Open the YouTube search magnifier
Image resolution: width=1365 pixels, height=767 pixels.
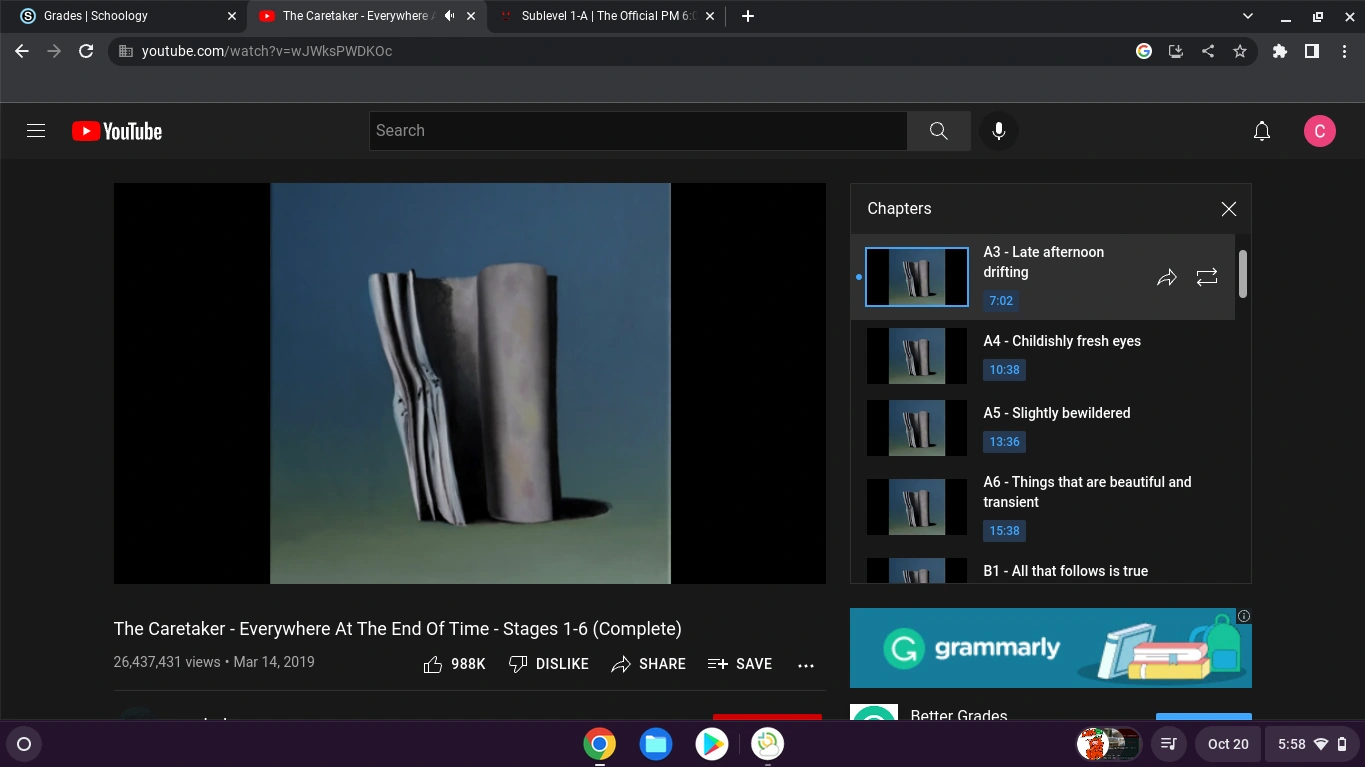(937, 130)
